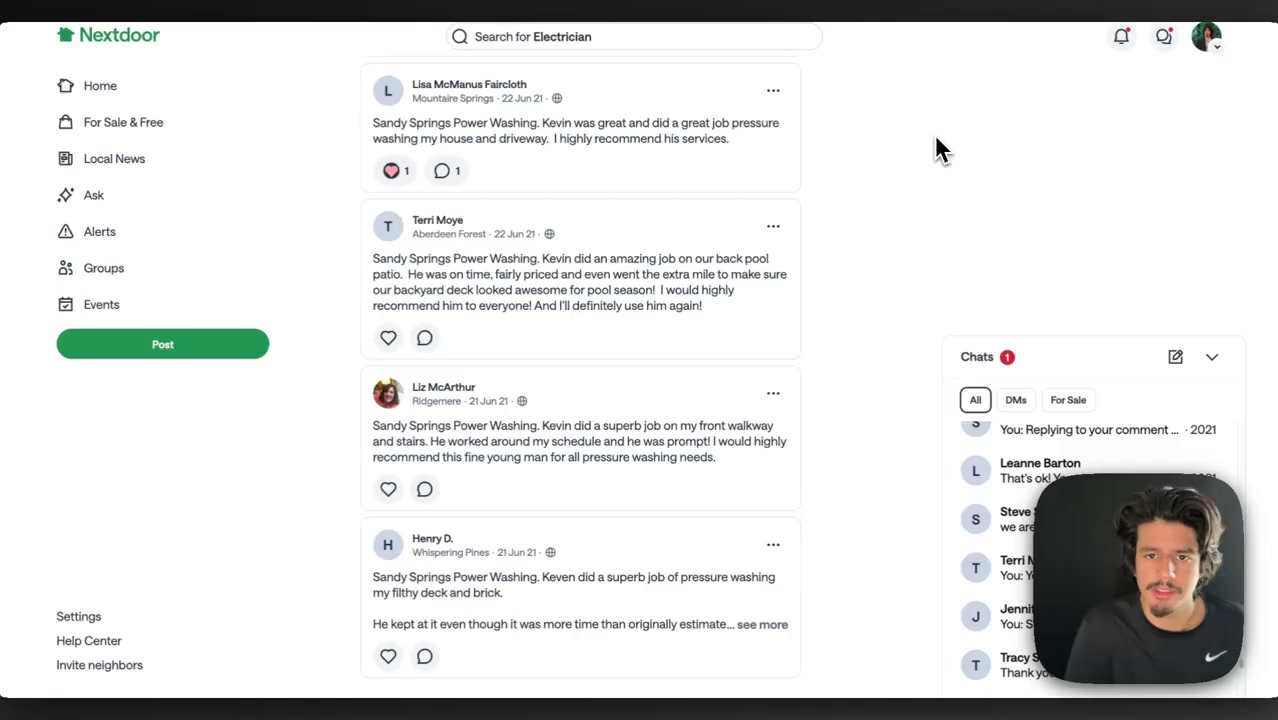Compose a new chat message
The height and width of the screenshot is (720, 1278).
click(1175, 357)
